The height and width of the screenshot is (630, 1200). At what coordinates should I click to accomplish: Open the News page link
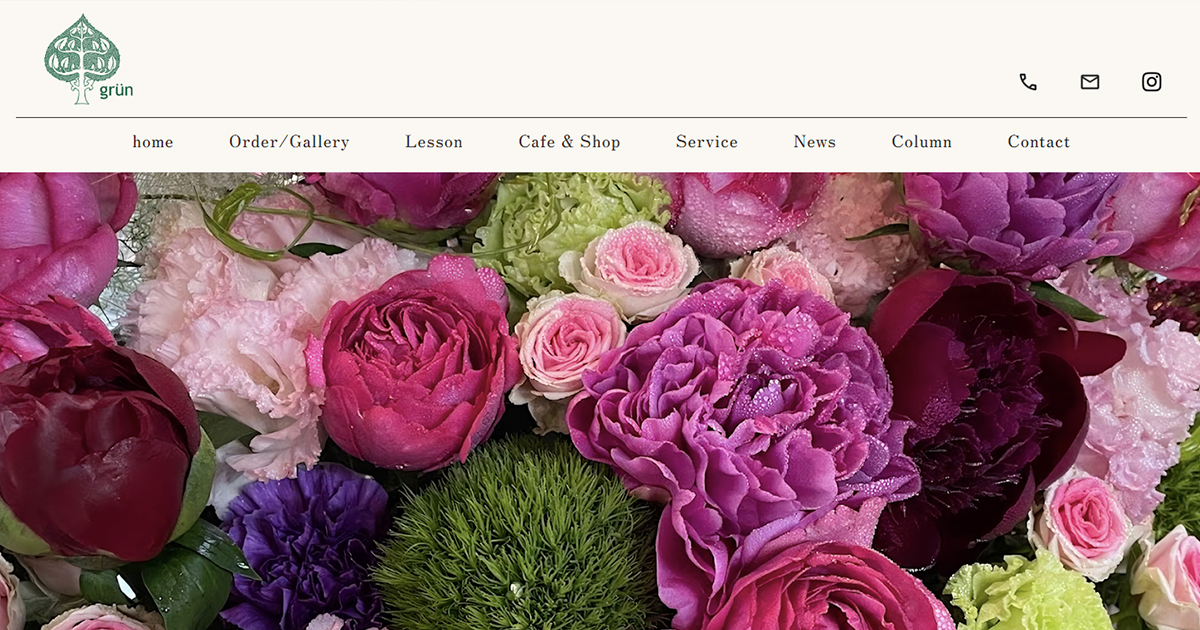coord(815,142)
